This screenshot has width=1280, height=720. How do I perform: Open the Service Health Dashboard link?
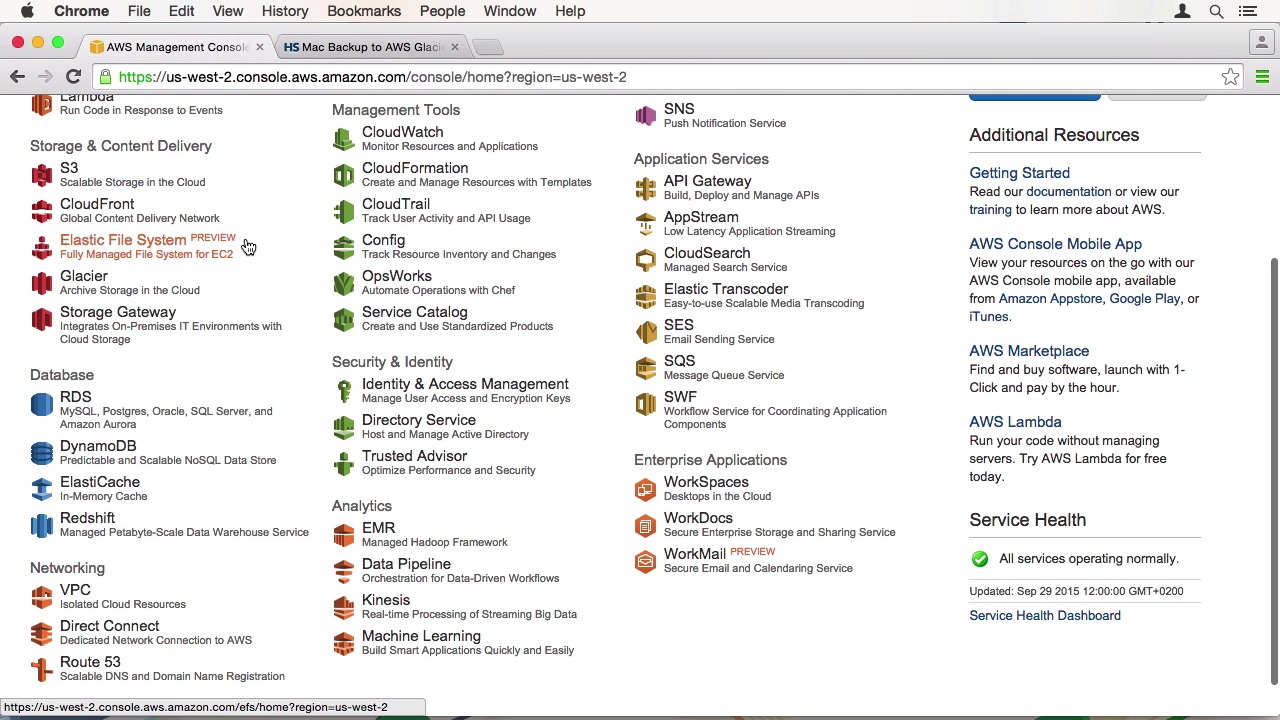[x=1045, y=616]
